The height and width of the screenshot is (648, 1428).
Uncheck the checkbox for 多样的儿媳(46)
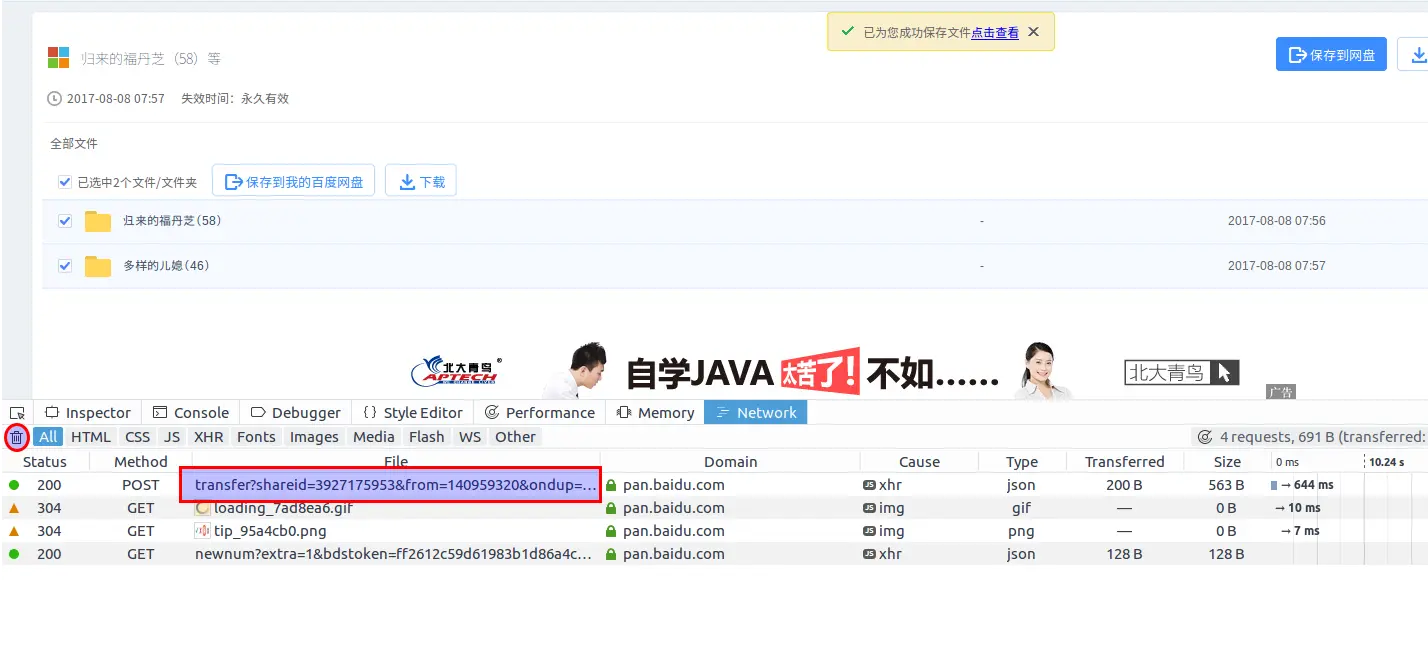[x=64, y=265]
